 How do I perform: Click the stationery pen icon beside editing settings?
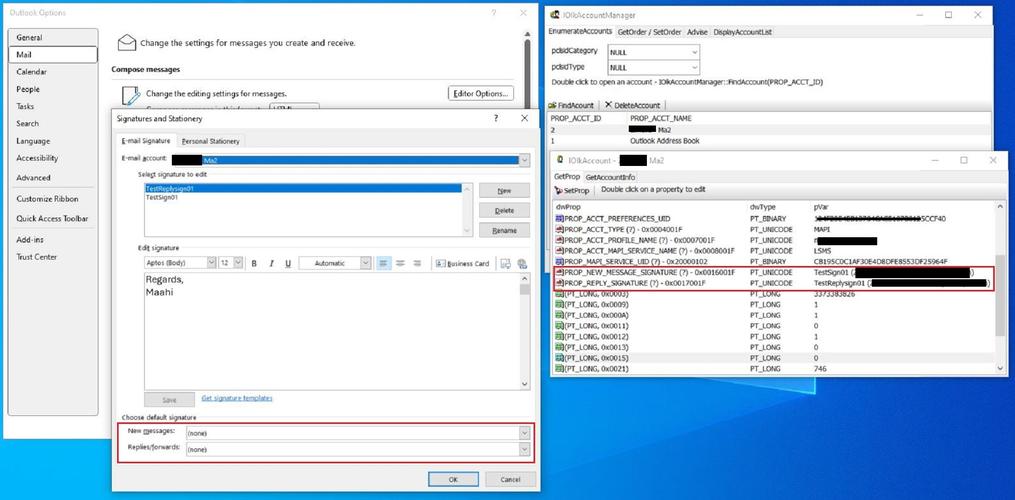[130, 96]
